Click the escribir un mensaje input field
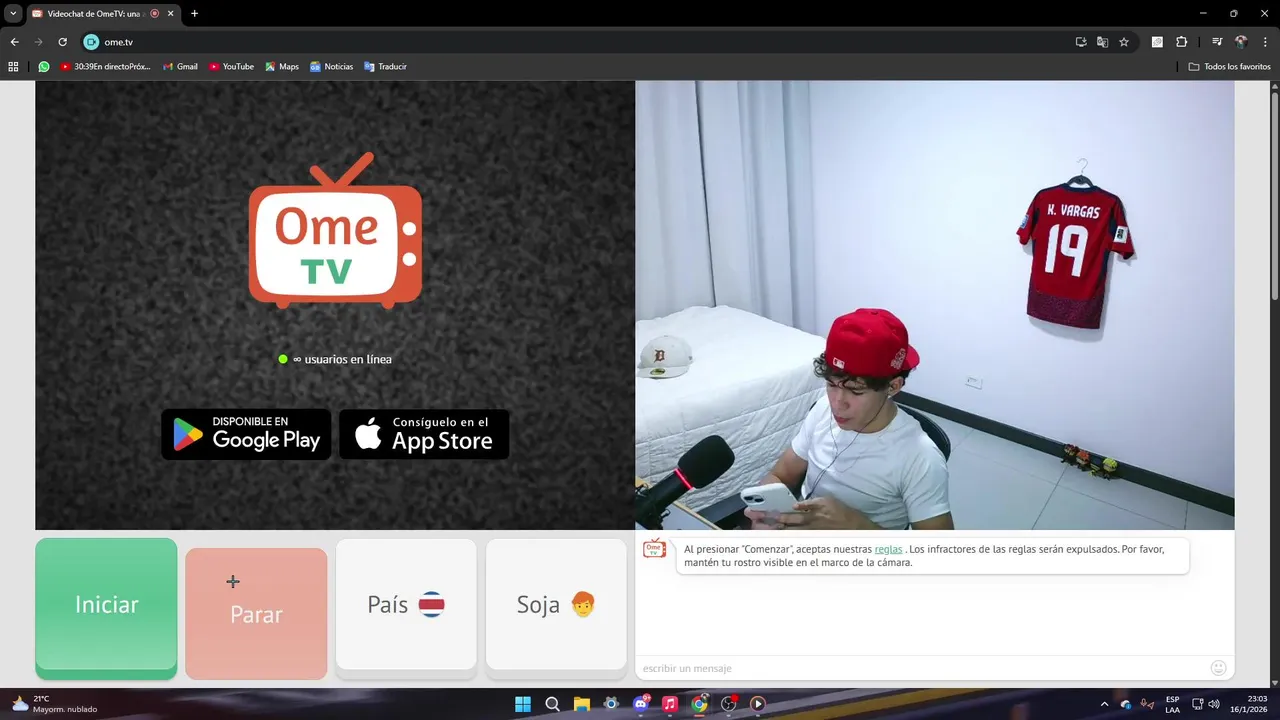 tap(920, 668)
